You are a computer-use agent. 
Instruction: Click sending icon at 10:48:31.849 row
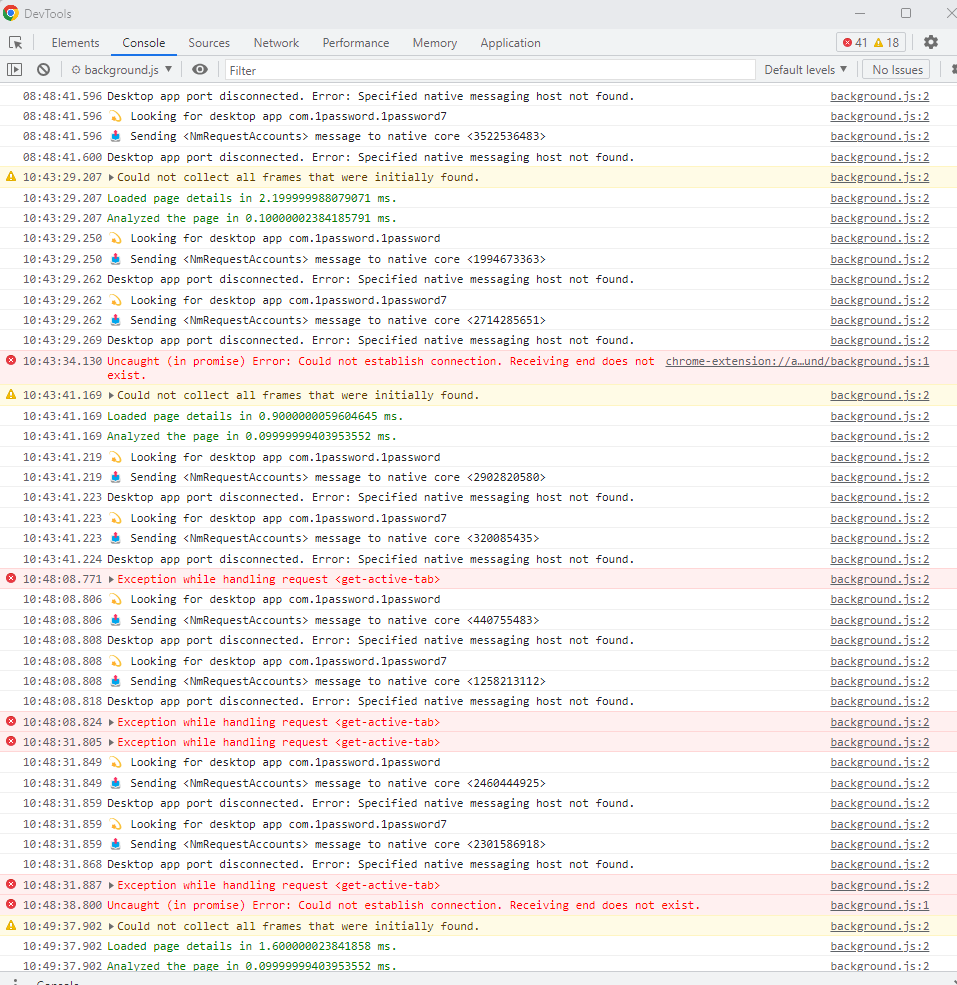click(116, 783)
